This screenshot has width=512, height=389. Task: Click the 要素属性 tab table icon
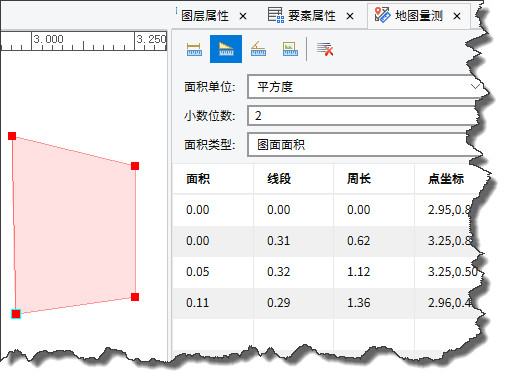coord(276,15)
